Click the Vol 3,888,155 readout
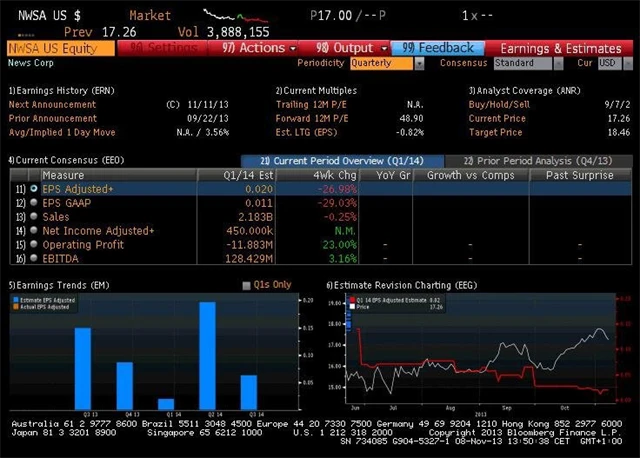 tap(224, 32)
